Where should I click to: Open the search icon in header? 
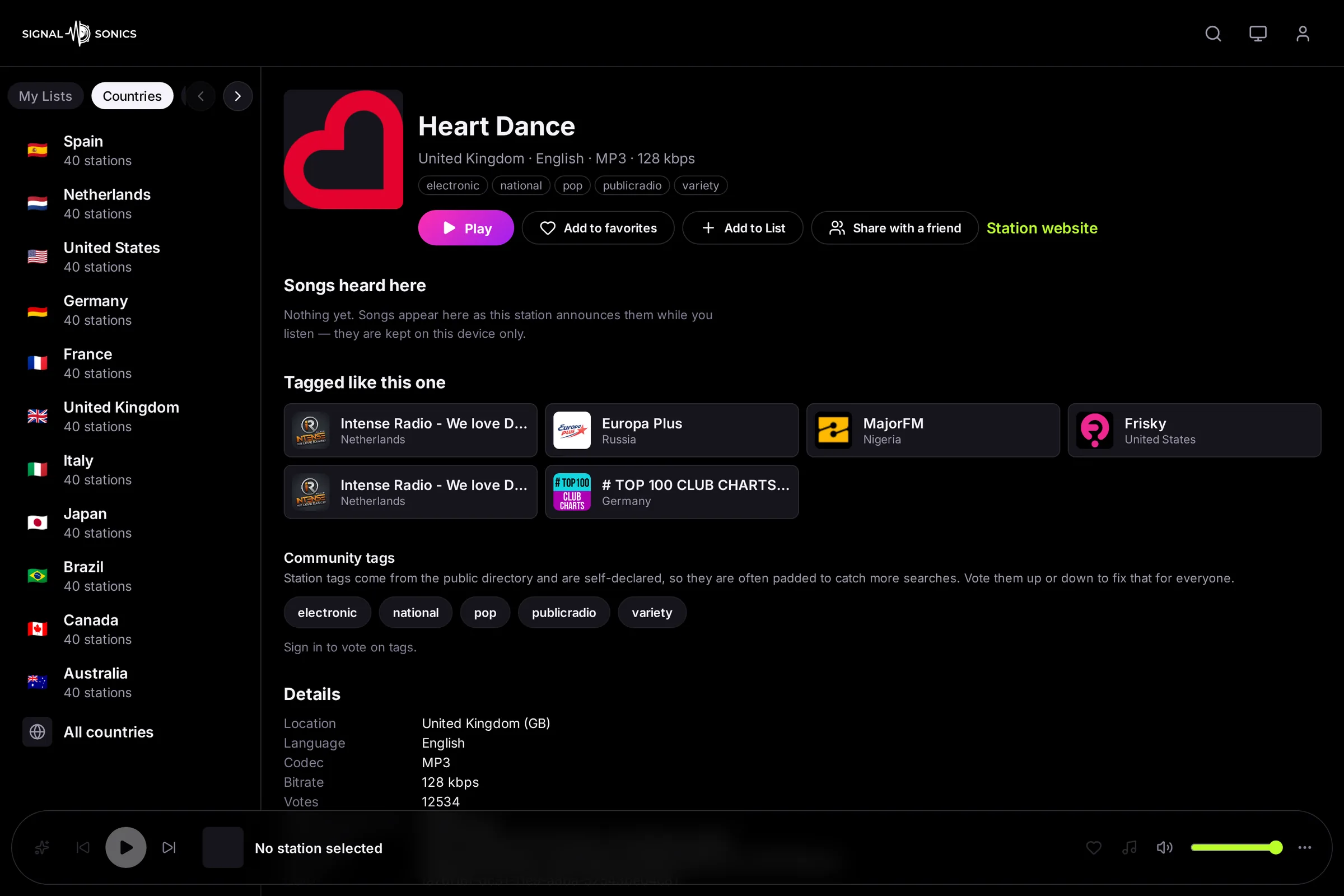tap(1213, 34)
